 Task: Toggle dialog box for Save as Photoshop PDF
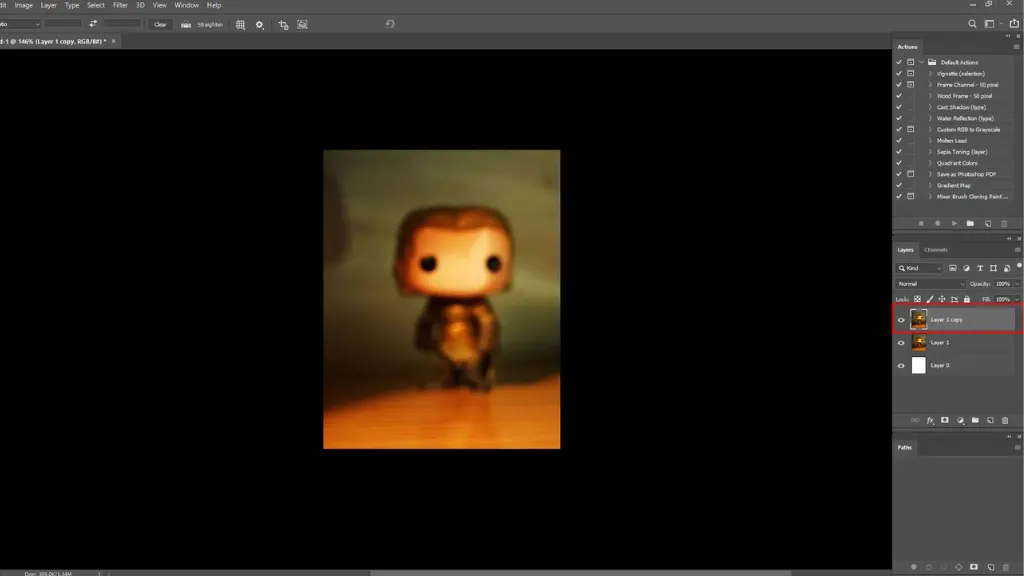point(910,174)
